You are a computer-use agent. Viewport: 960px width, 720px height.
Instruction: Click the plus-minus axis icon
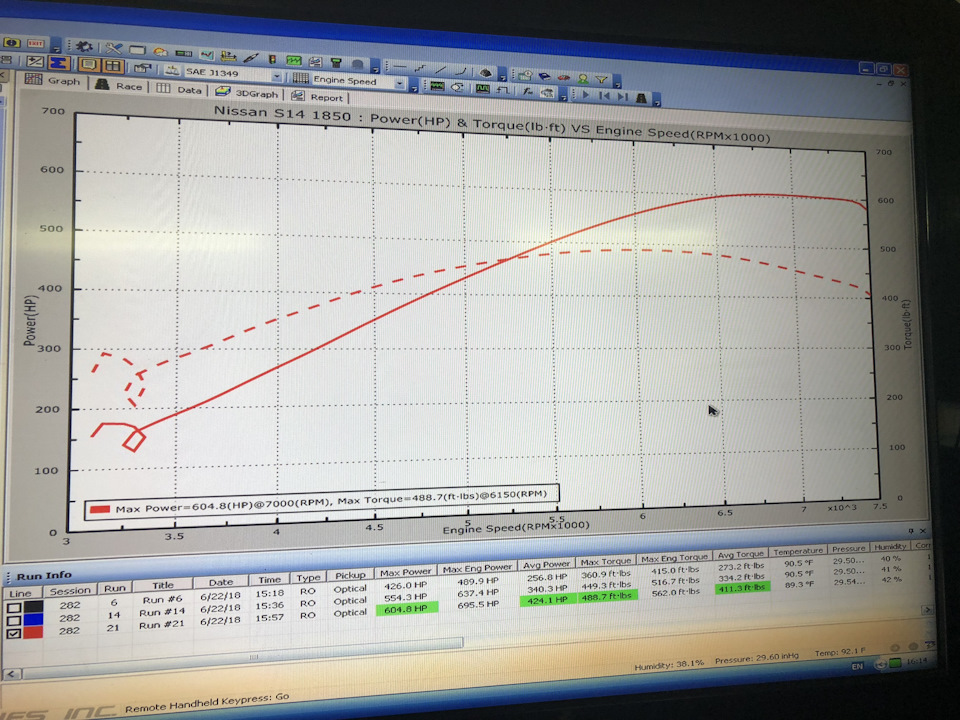click(35, 62)
